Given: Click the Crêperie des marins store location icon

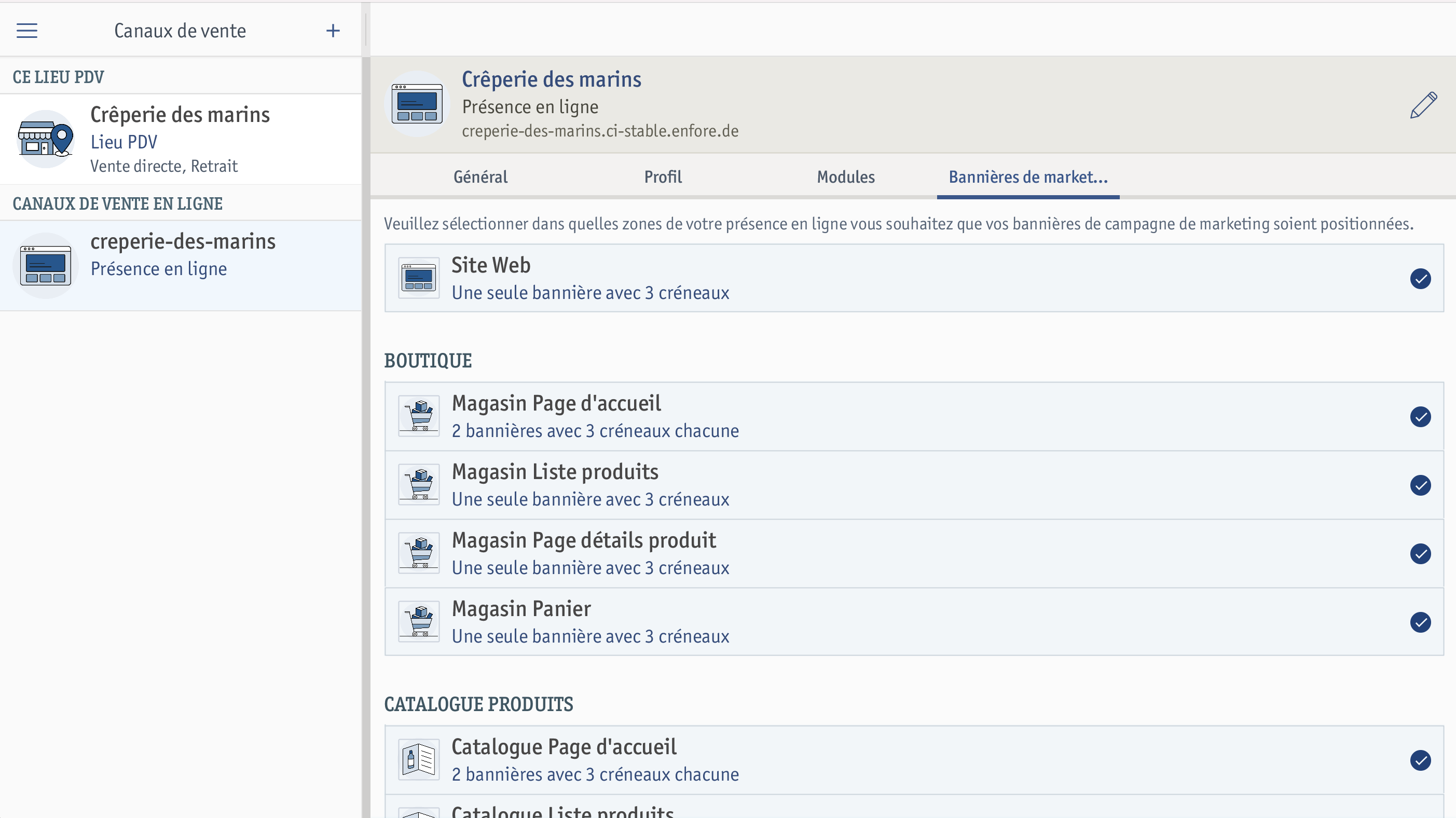Looking at the screenshot, I should [x=45, y=139].
